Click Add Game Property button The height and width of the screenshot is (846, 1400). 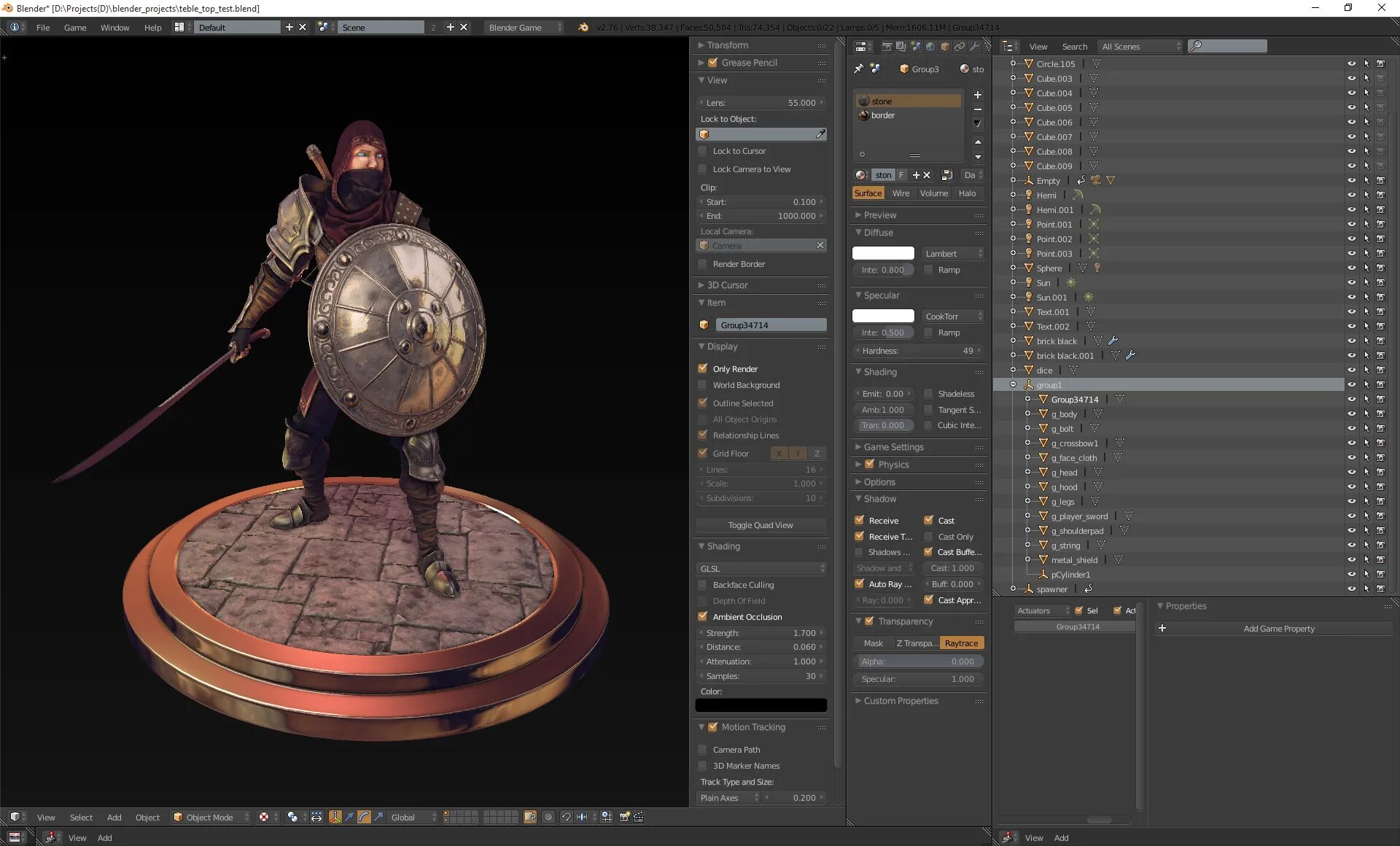click(1277, 628)
